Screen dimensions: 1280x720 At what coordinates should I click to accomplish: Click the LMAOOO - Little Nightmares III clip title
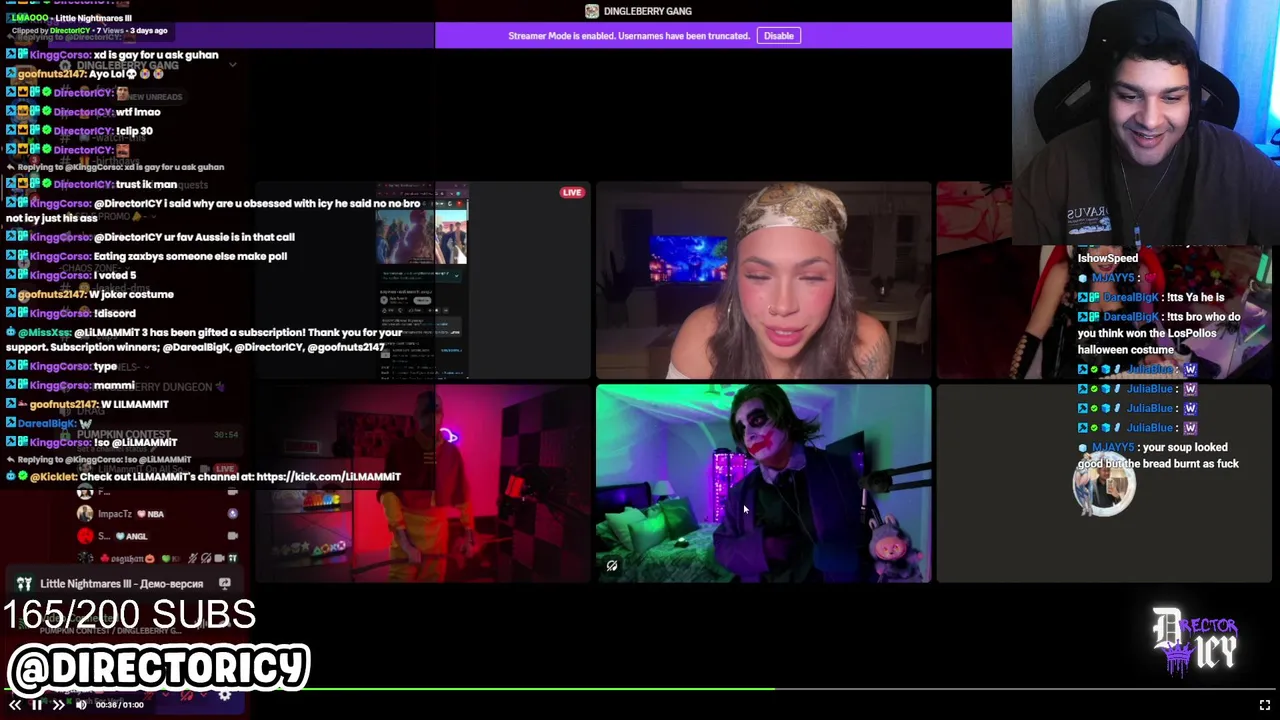point(72,18)
